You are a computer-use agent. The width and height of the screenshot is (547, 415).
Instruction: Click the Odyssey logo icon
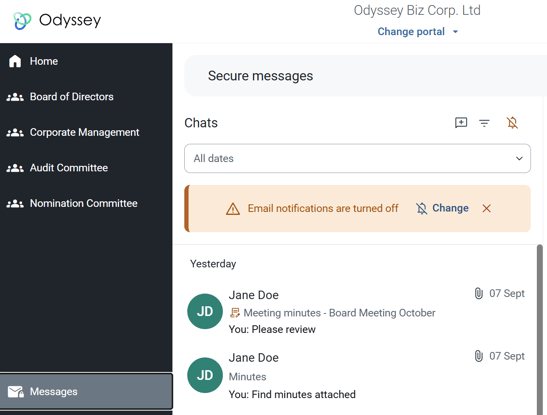[22, 21]
